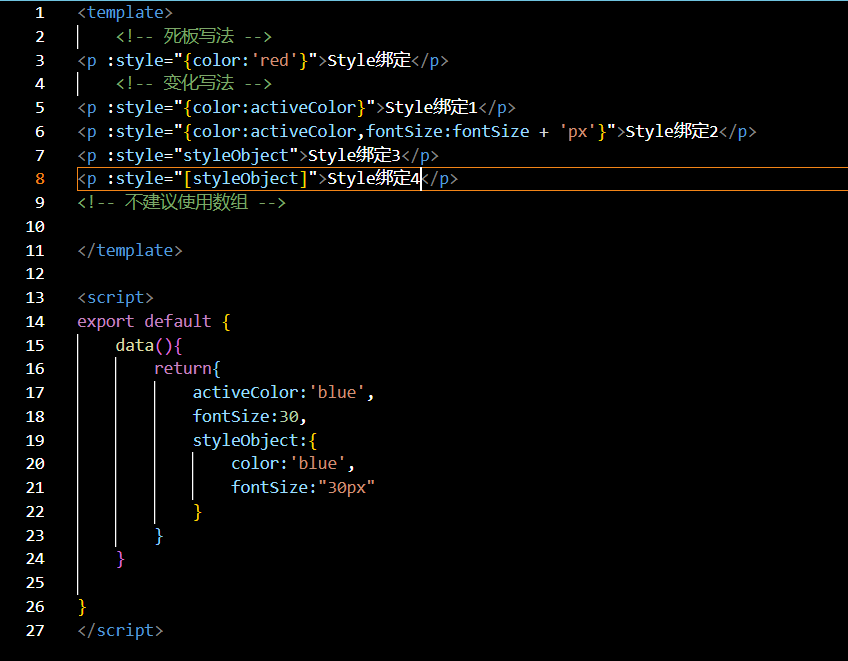Viewport: 848px width, 661px height.
Task: Click 'styleObject:{' on line 19
Action: pyautogui.click(x=255, y=440)
